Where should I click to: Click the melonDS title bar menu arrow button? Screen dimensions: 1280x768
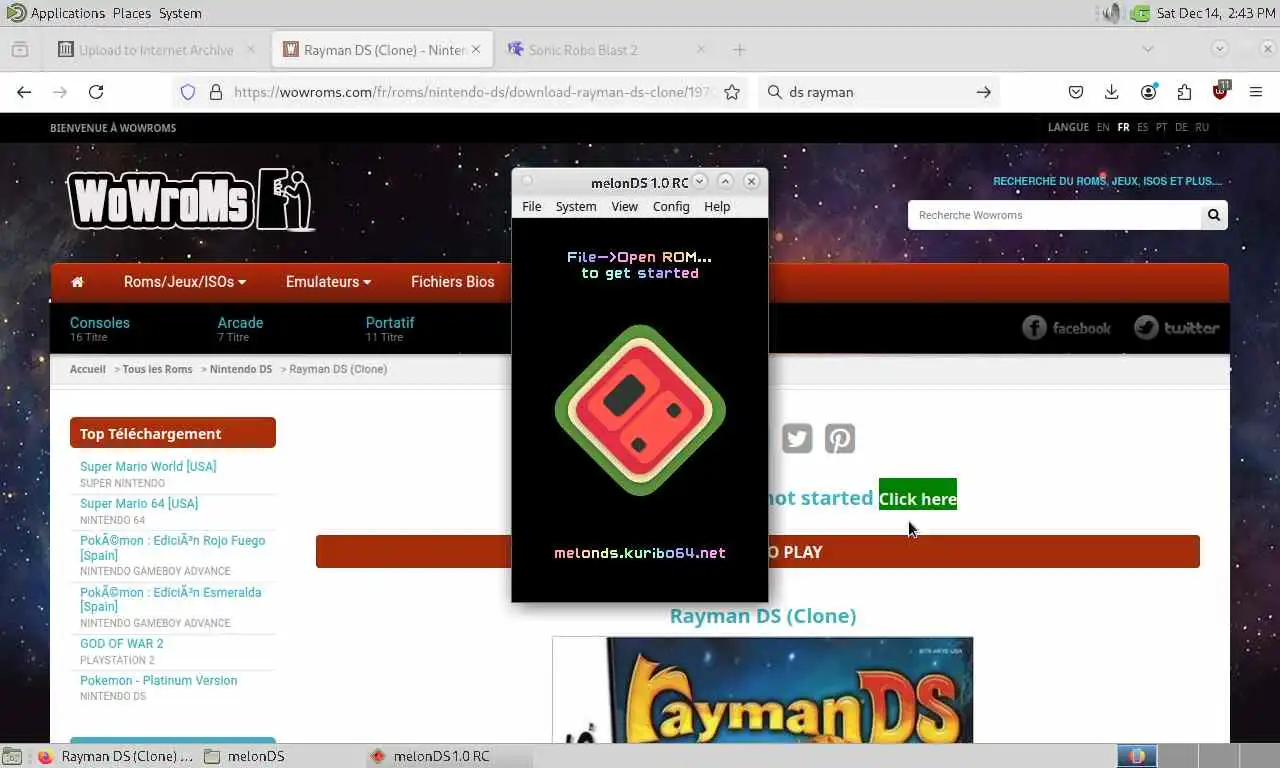(x=701, y=181)
